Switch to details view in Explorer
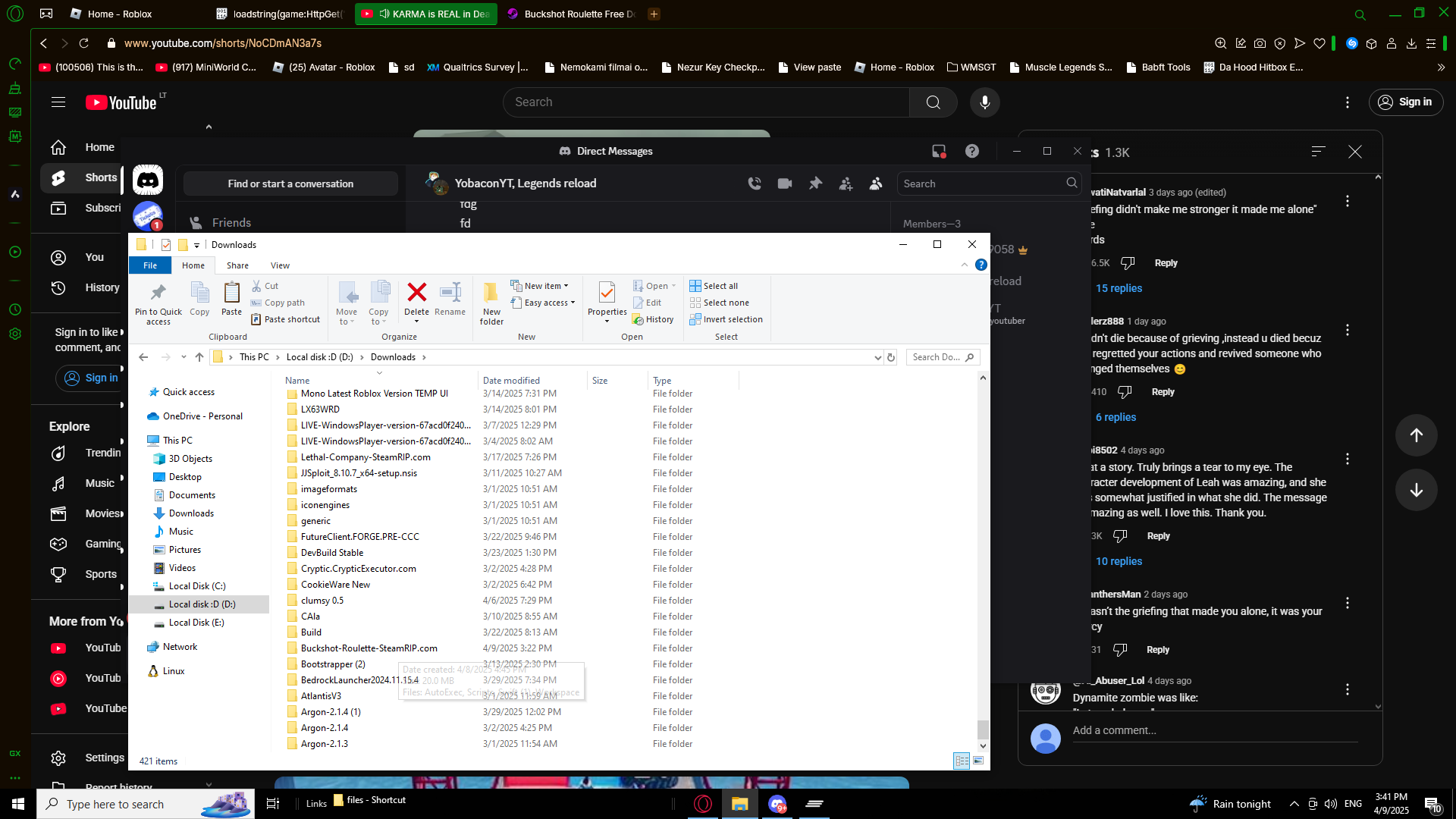Viewport: 1456px width, 819px height. 962,761
